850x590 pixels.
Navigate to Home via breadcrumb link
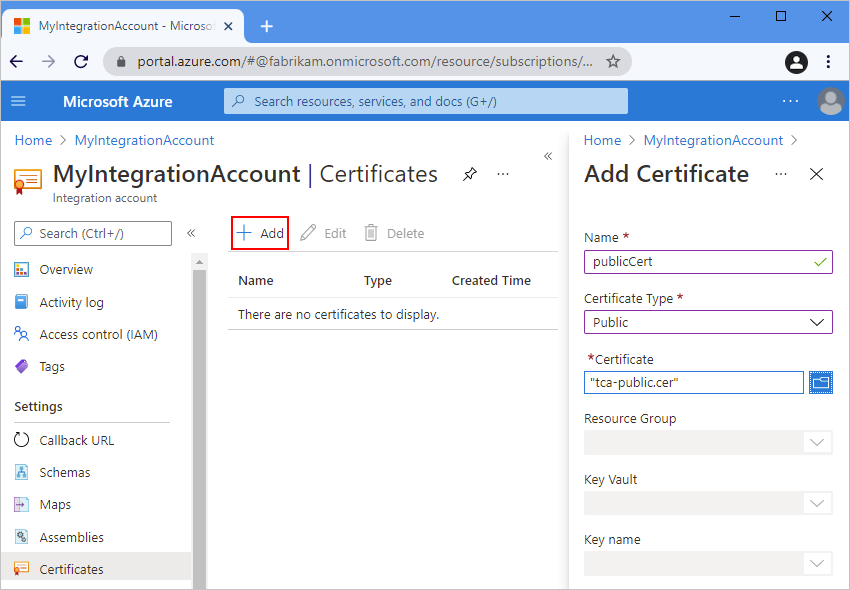point(33,140)
